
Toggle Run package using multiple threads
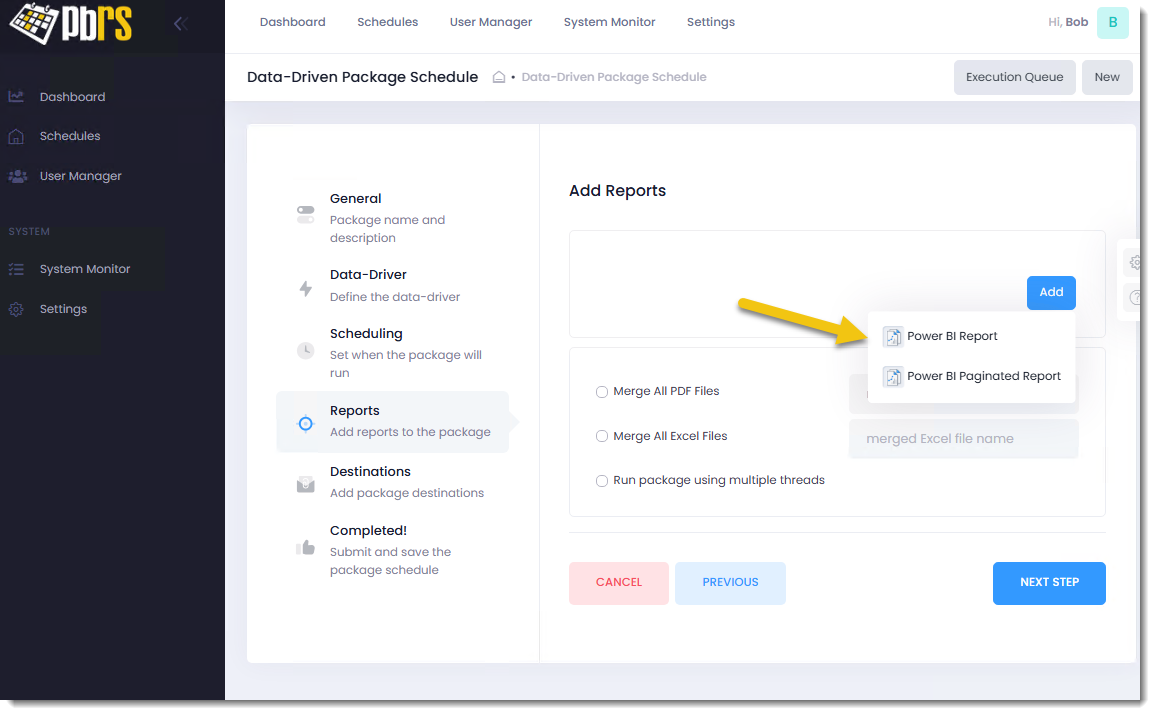[602, 481]
